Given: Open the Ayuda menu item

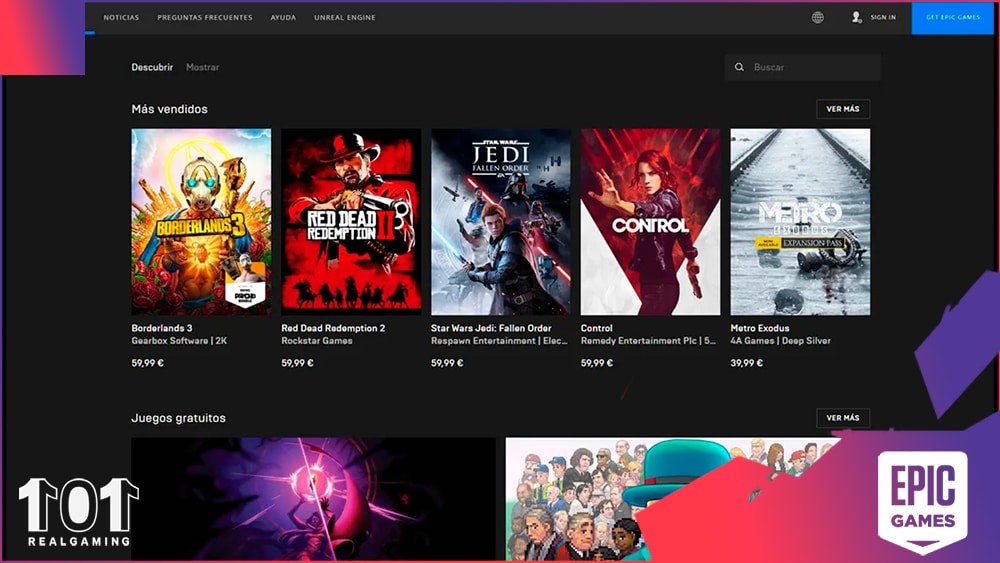Looking at the screenshot, I should pyautogui.click(x=283, y=17).
